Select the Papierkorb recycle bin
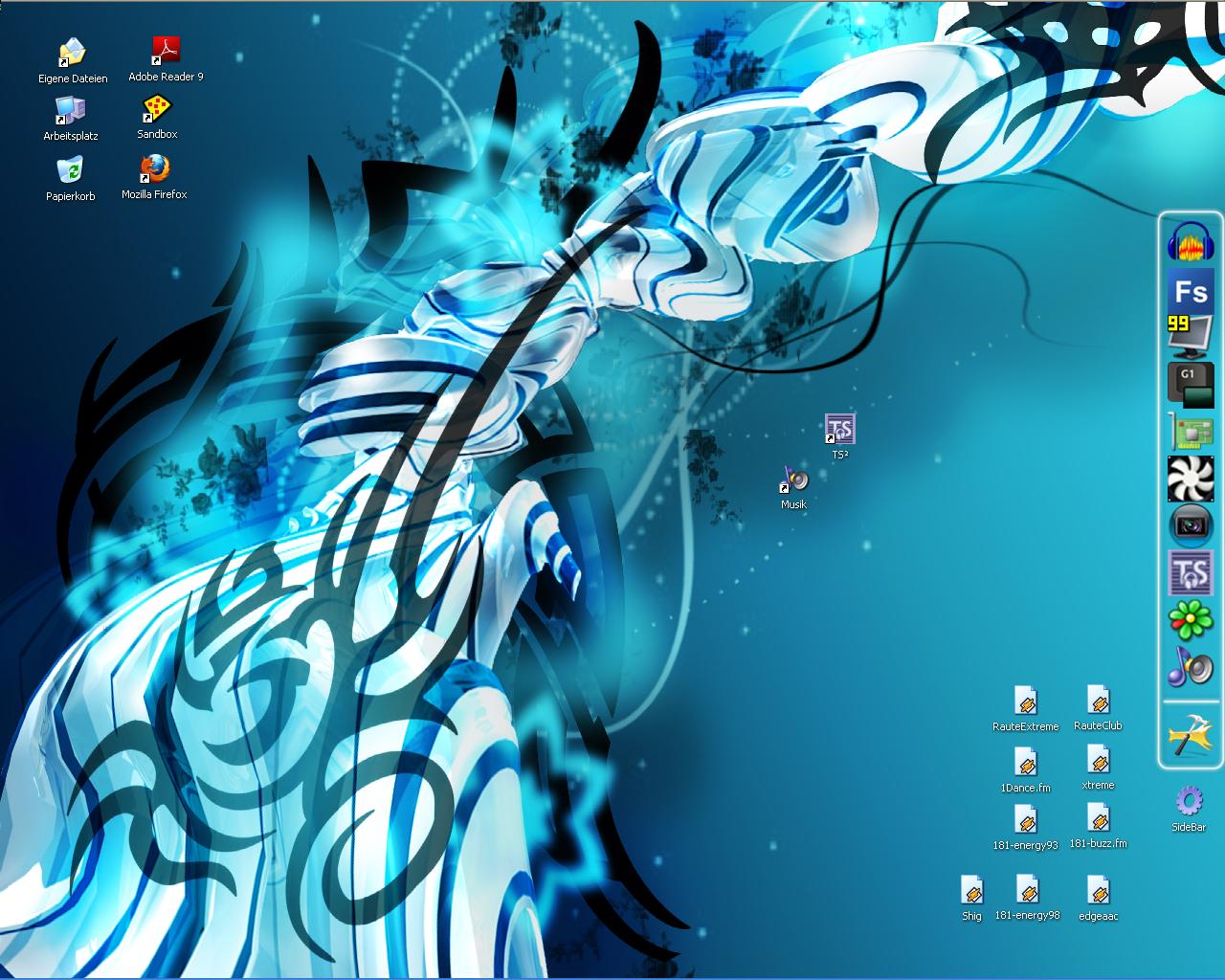The width and height of the screenshot is (1225, 980). pyautogui.click(x=70, y=170)
